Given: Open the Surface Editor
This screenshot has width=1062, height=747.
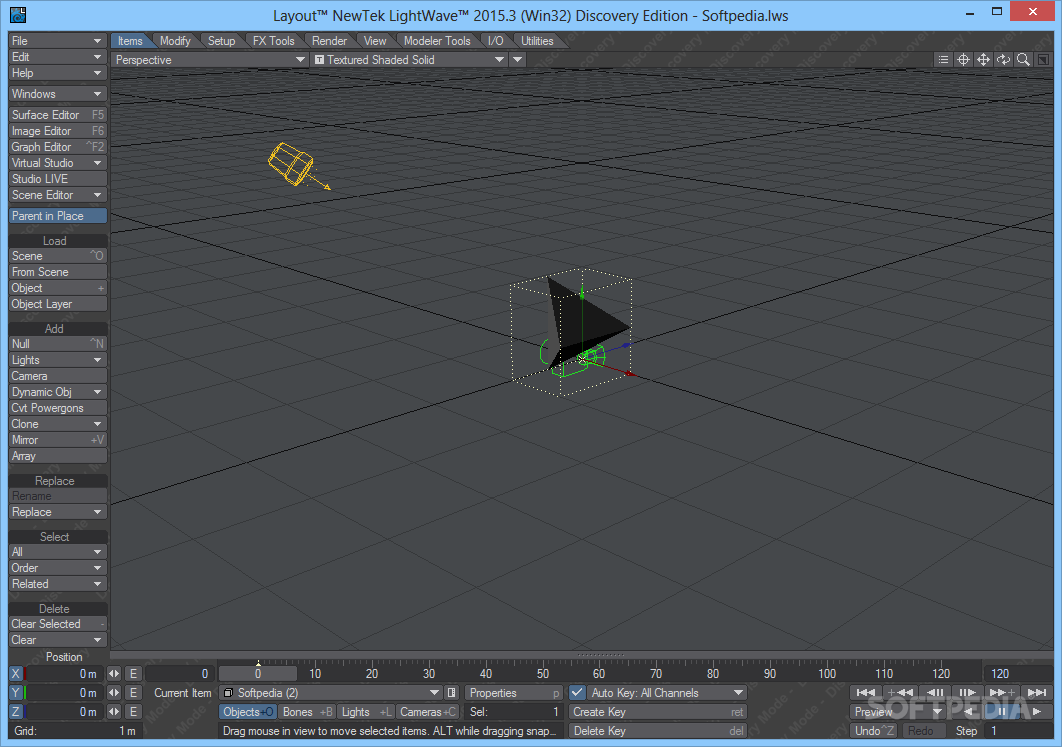Looking at the screenshot, I should coord(58,115).
